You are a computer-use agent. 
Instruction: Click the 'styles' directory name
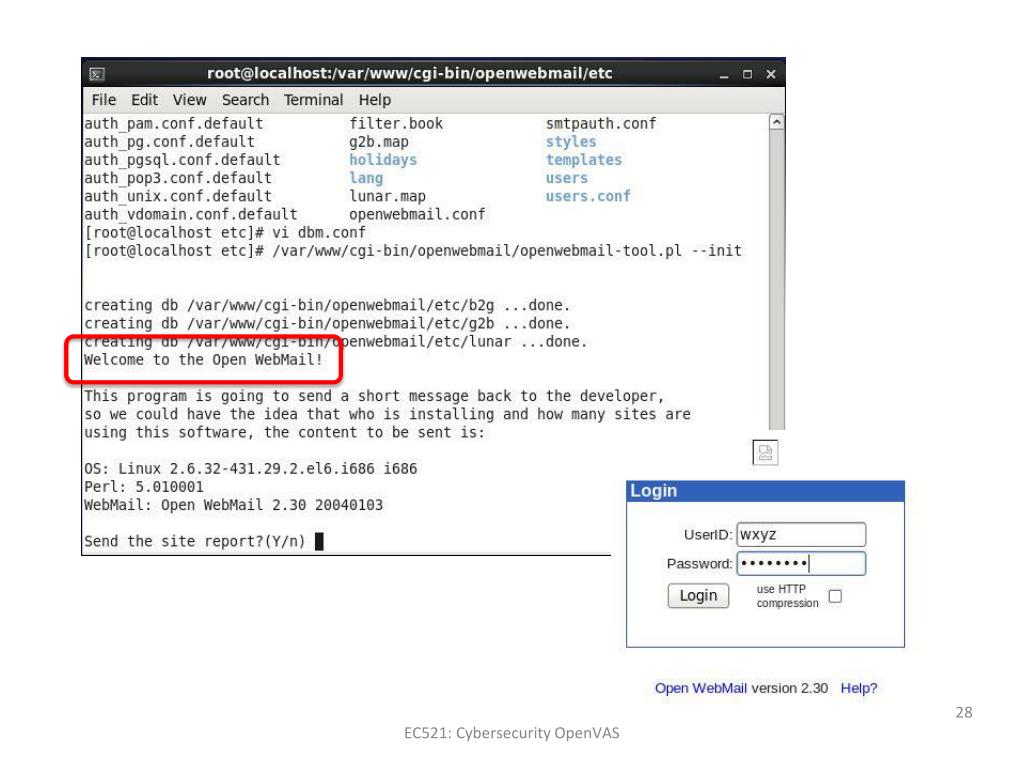[571, 142]
